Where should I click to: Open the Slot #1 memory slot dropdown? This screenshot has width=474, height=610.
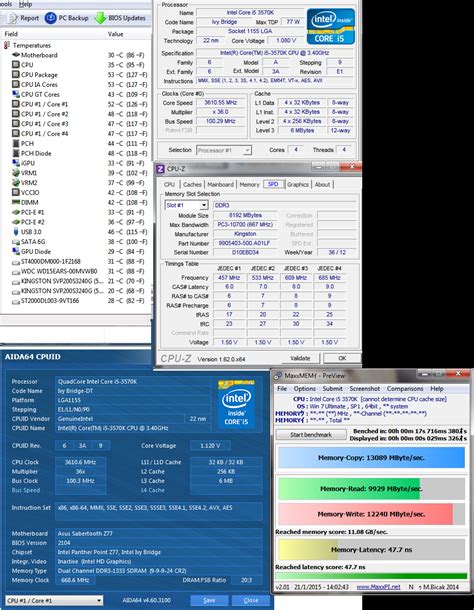pos(204,205)
